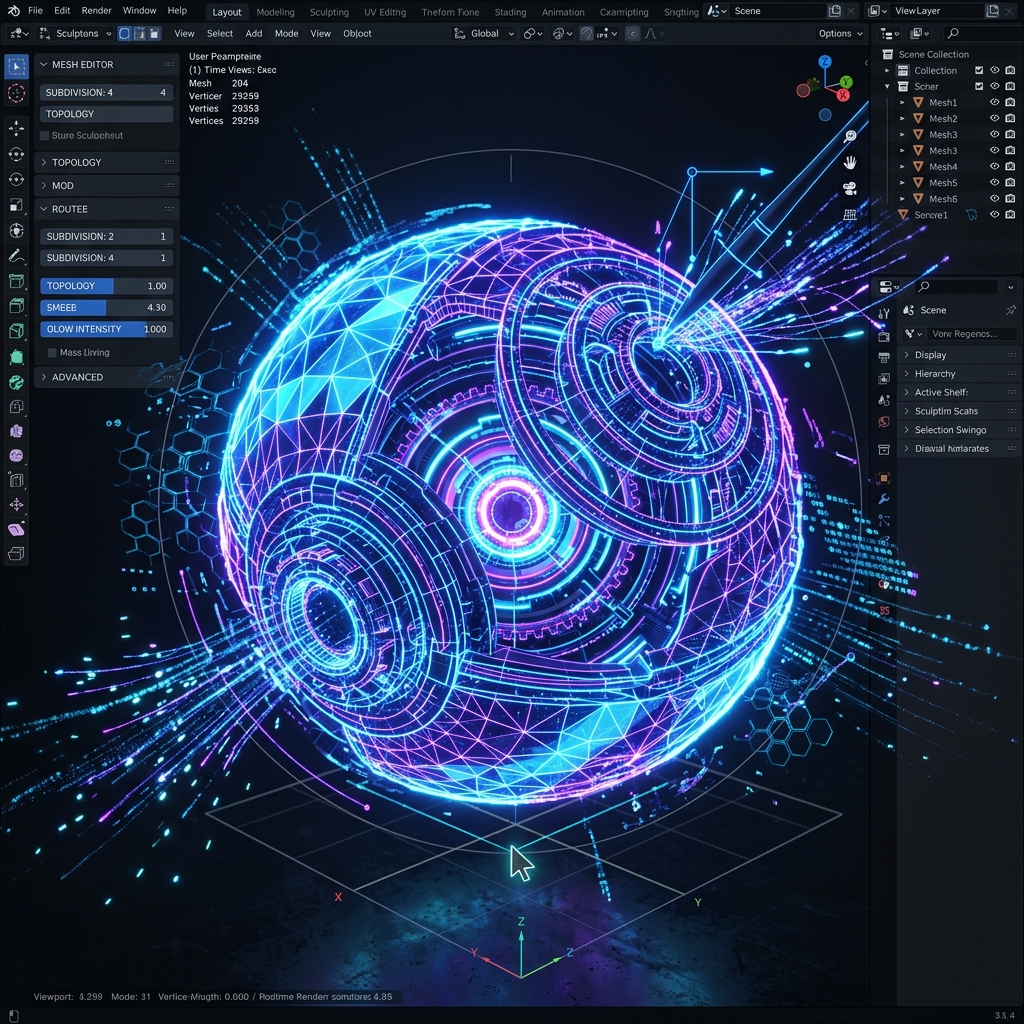
Task: Expand Selection Swingo section
Action: 957,430
